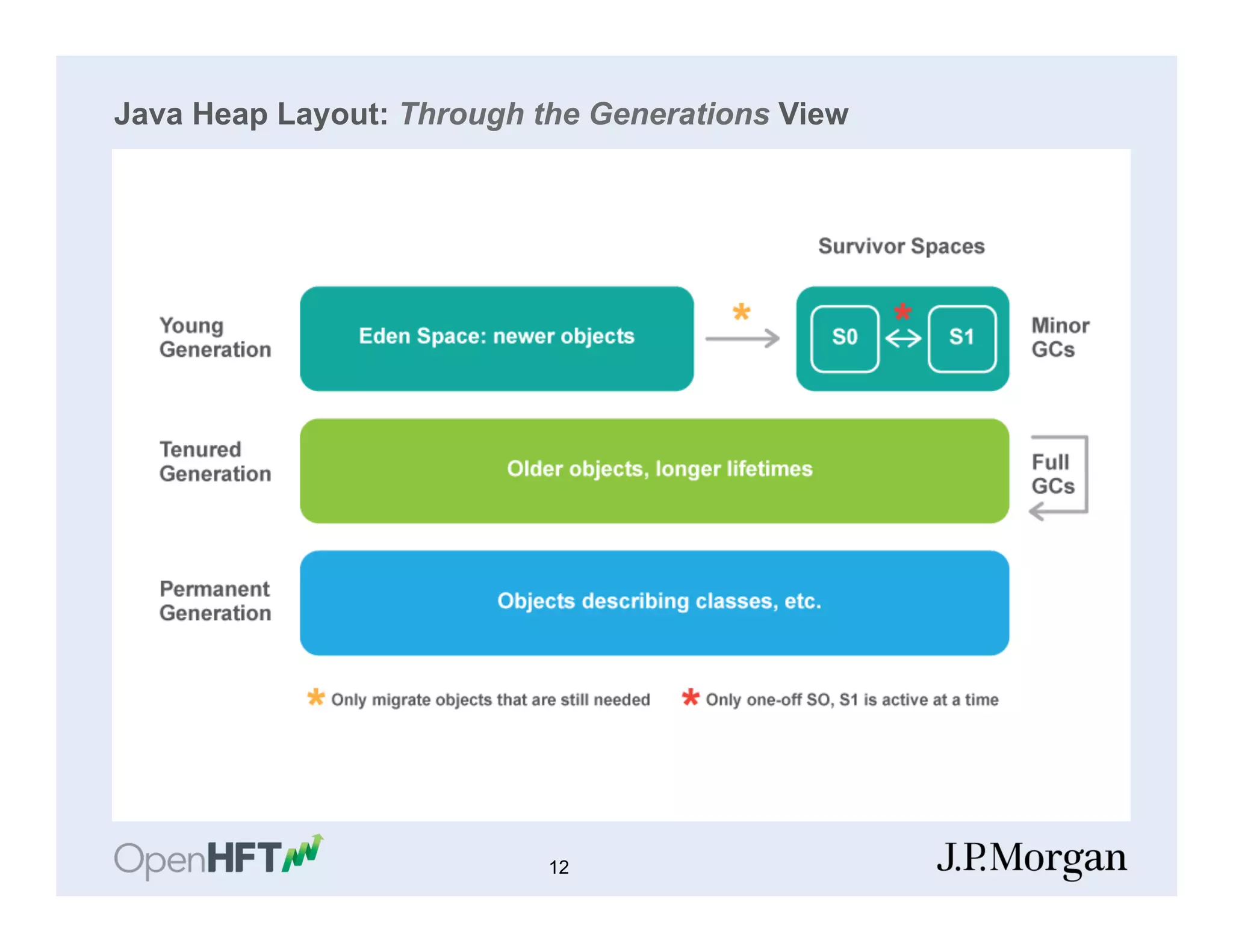Click the OpenHFT logo

pyautogui.click(x=219, y=857)
